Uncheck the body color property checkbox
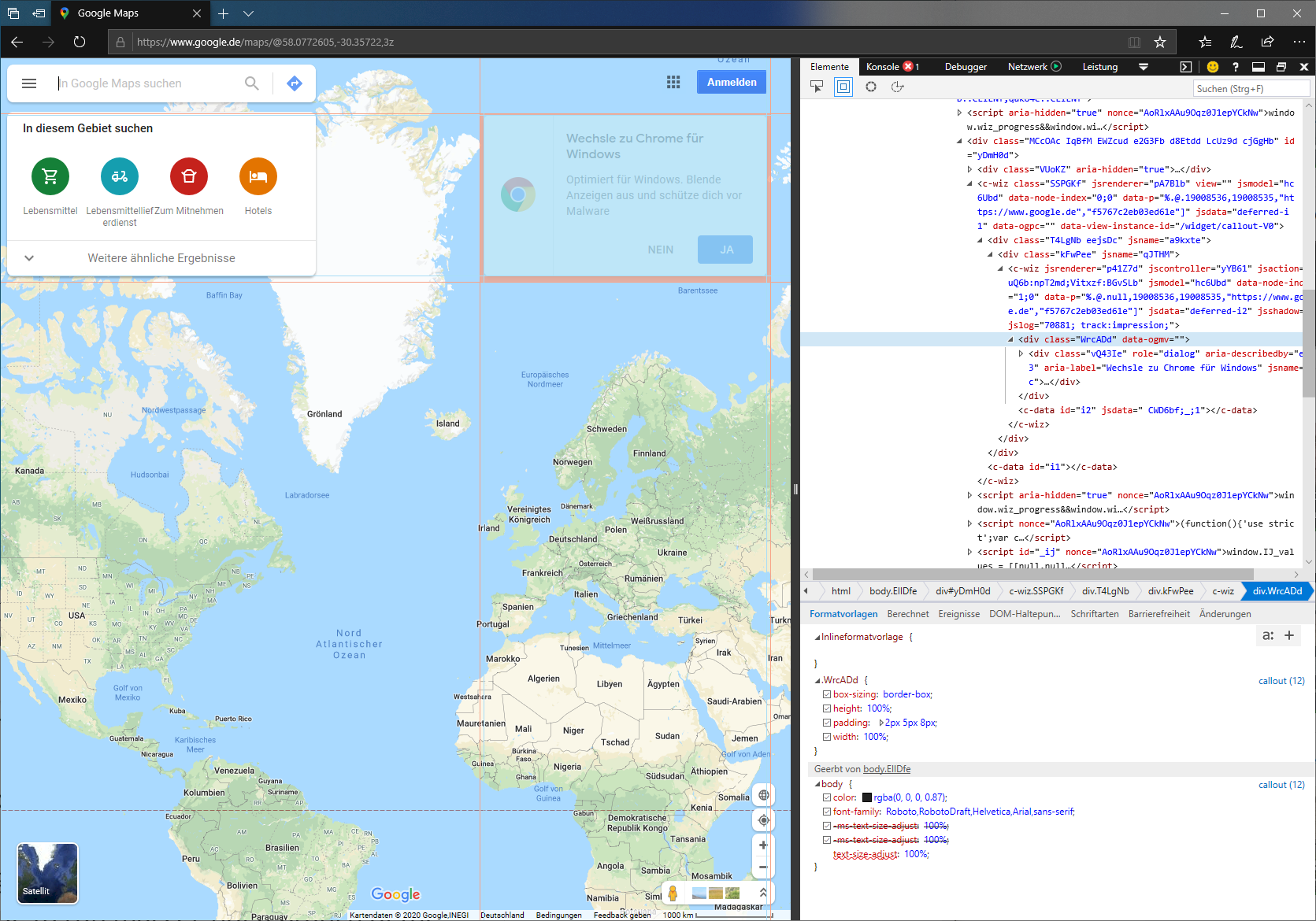This screenshot has width=1316, height=921. pos(827,797)
